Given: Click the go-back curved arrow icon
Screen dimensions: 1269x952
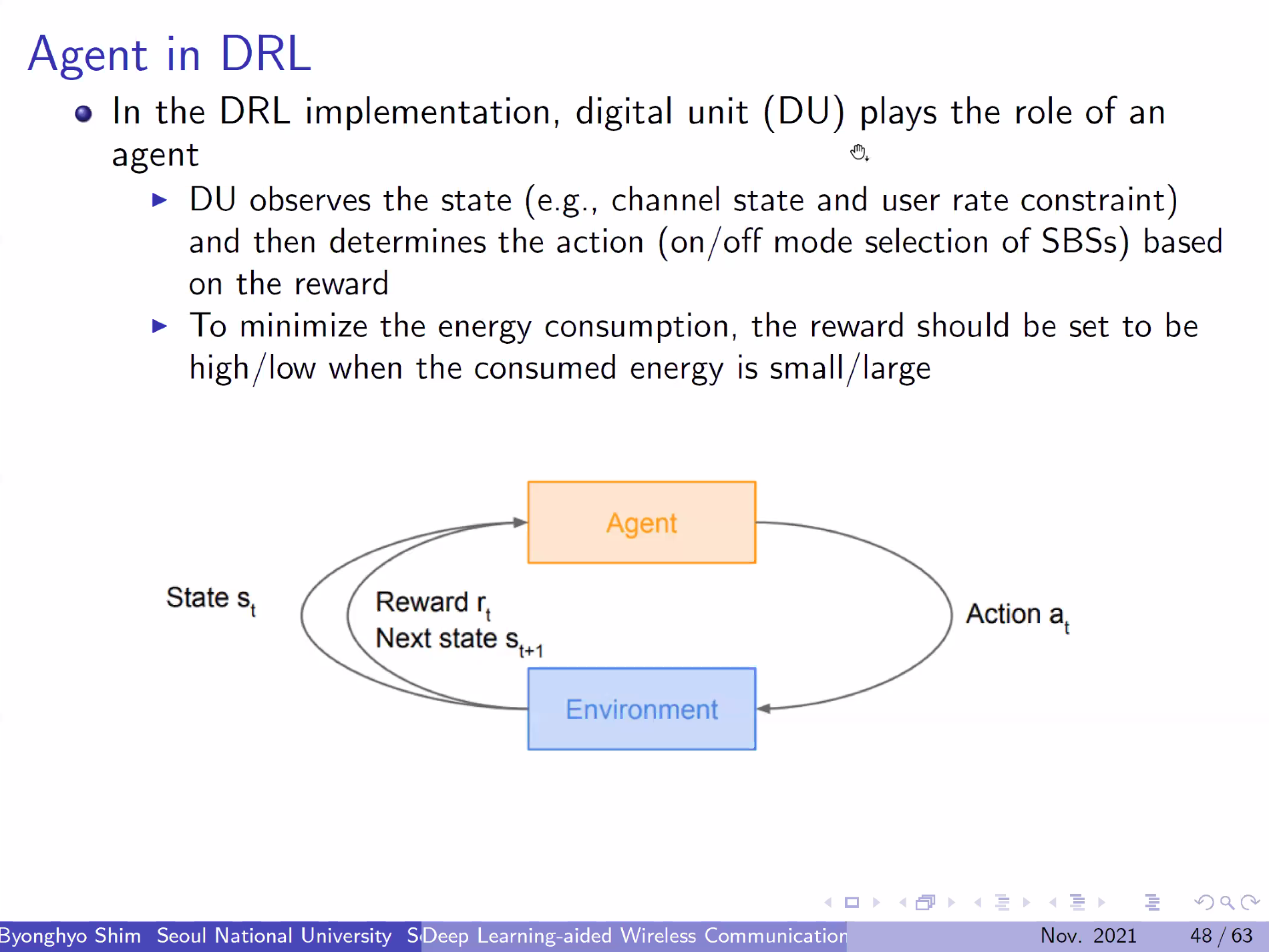Looking at the screenshot, I should coord(1204,903).
